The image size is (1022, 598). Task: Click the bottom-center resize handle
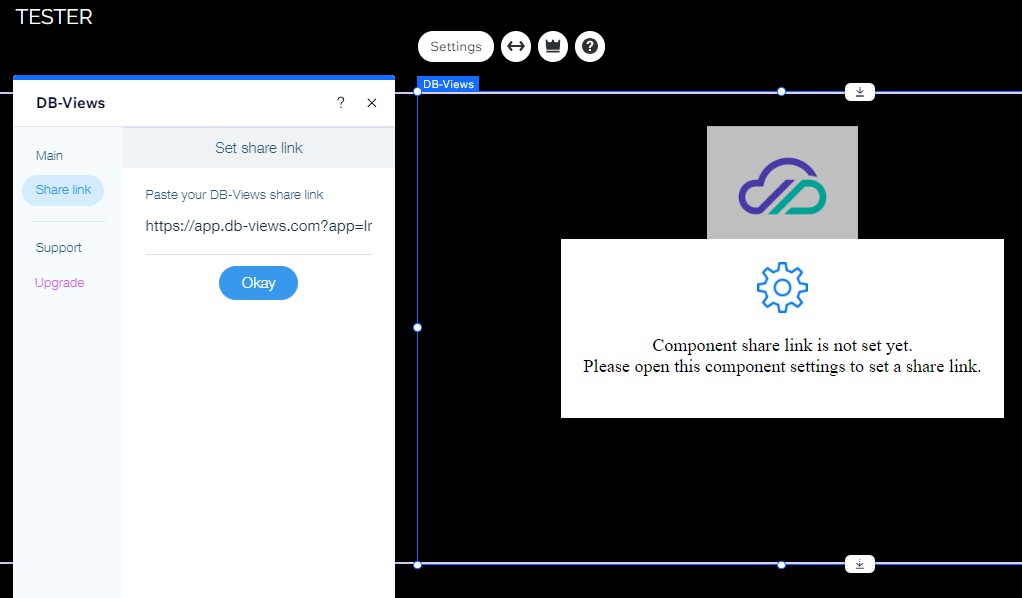point(782,565)
